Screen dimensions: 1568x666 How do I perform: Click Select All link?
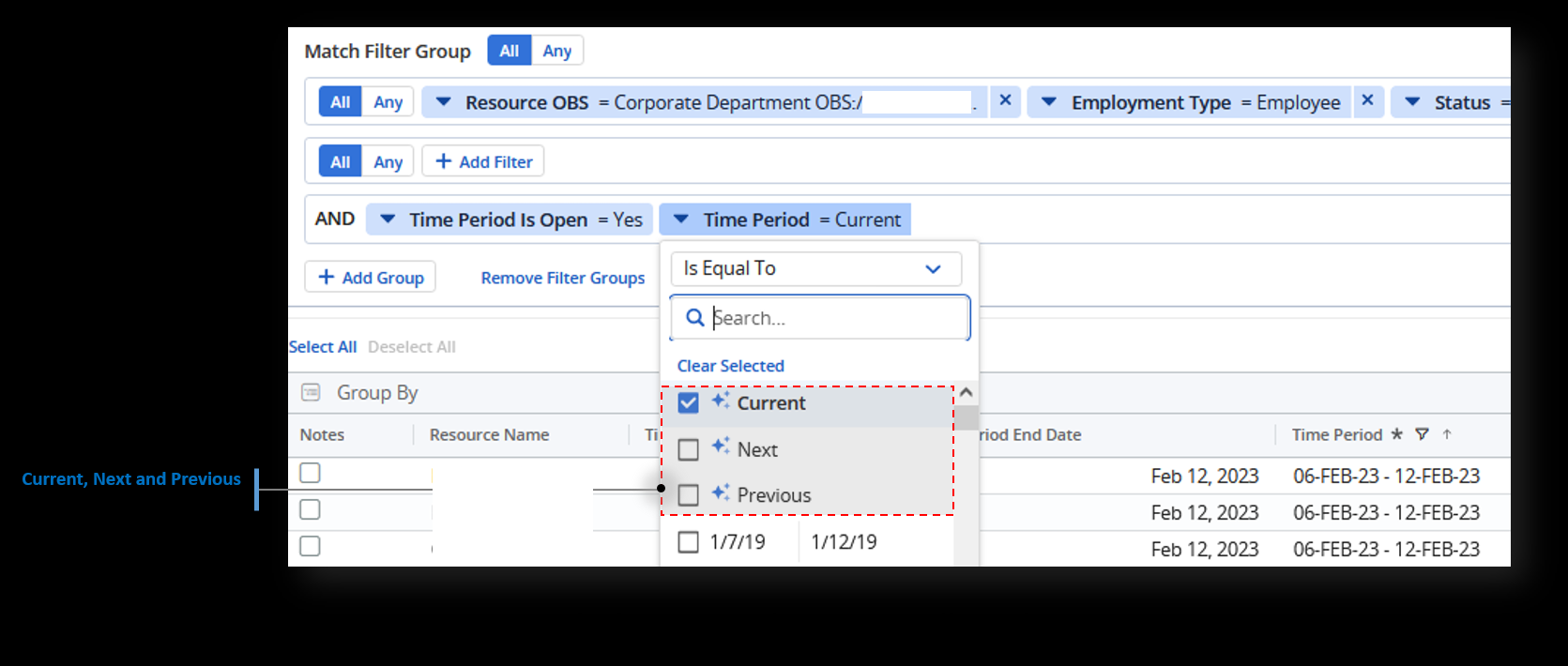click(323, 347)
